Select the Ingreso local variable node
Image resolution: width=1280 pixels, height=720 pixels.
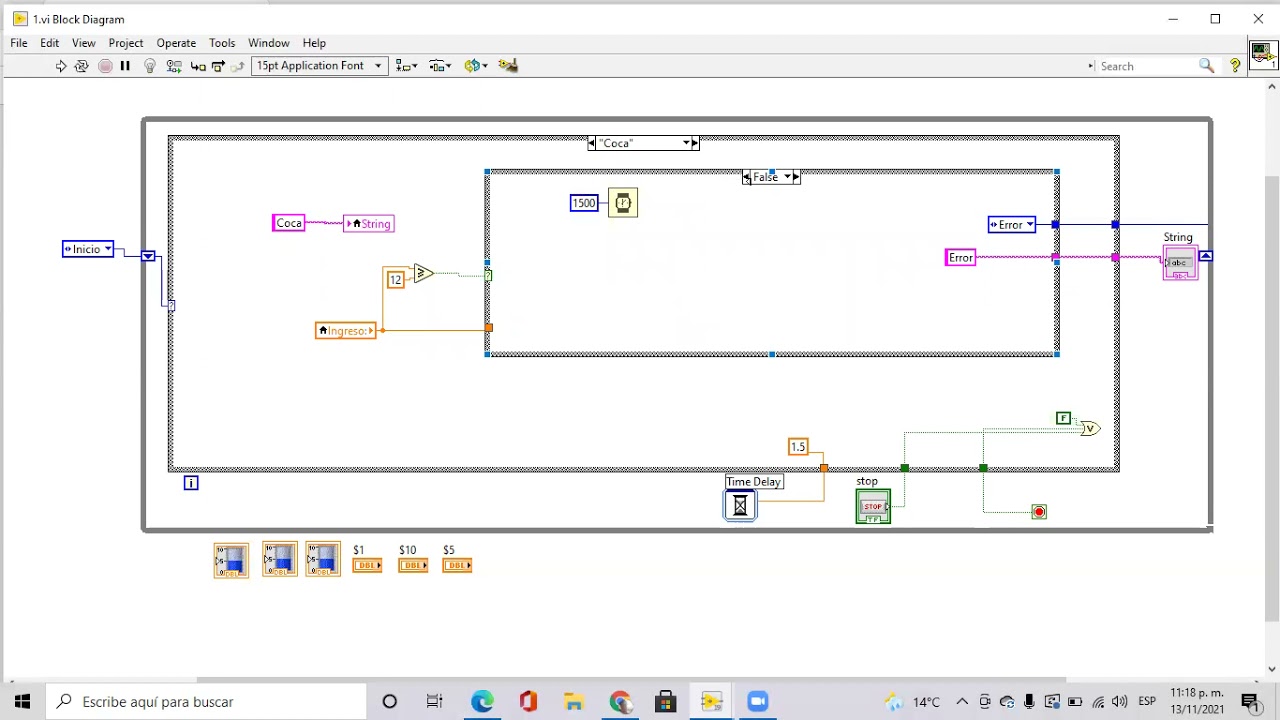pyautogui.click(x=346, y=331)
